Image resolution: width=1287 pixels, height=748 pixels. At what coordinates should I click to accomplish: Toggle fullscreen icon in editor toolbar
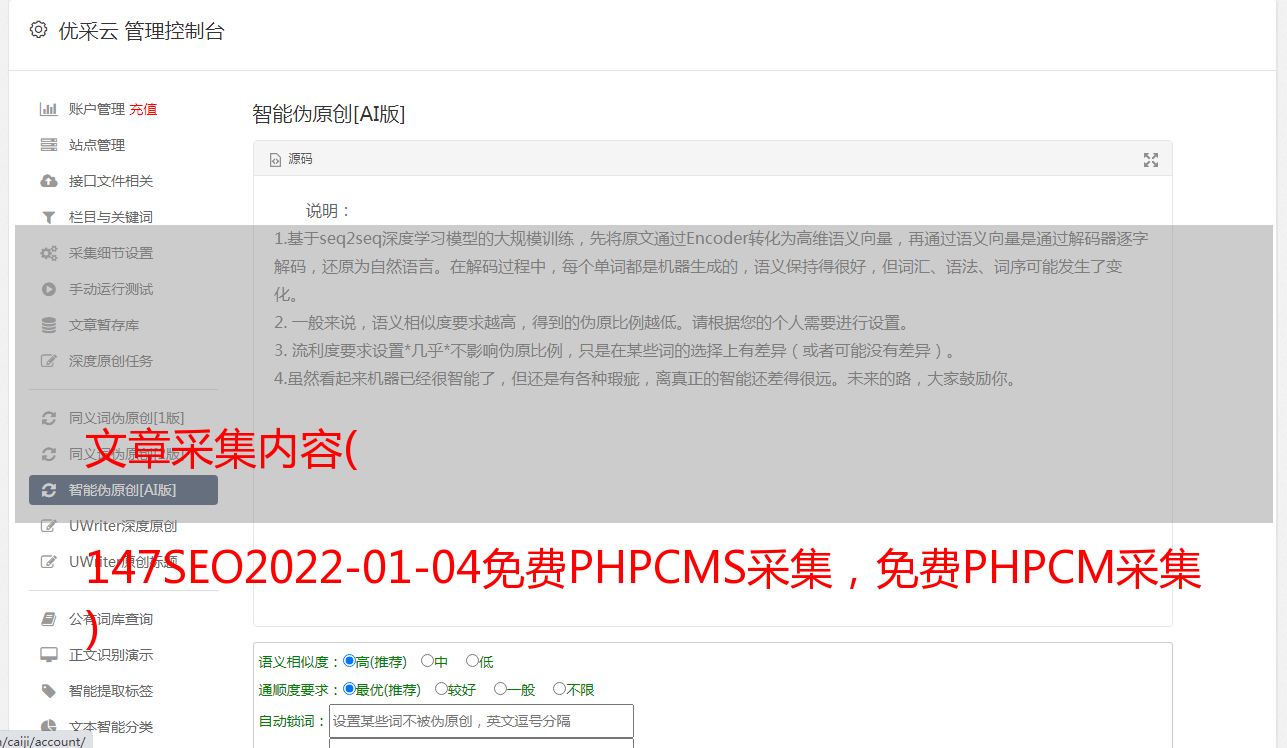coord(1151,160)
